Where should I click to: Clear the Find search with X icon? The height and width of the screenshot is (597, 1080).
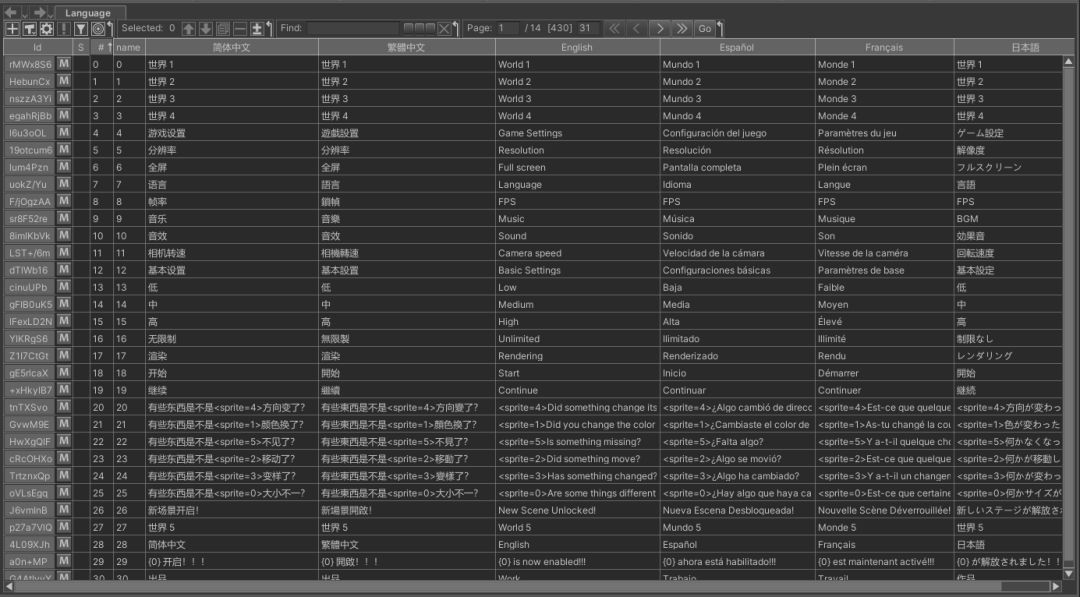[445, 29]
